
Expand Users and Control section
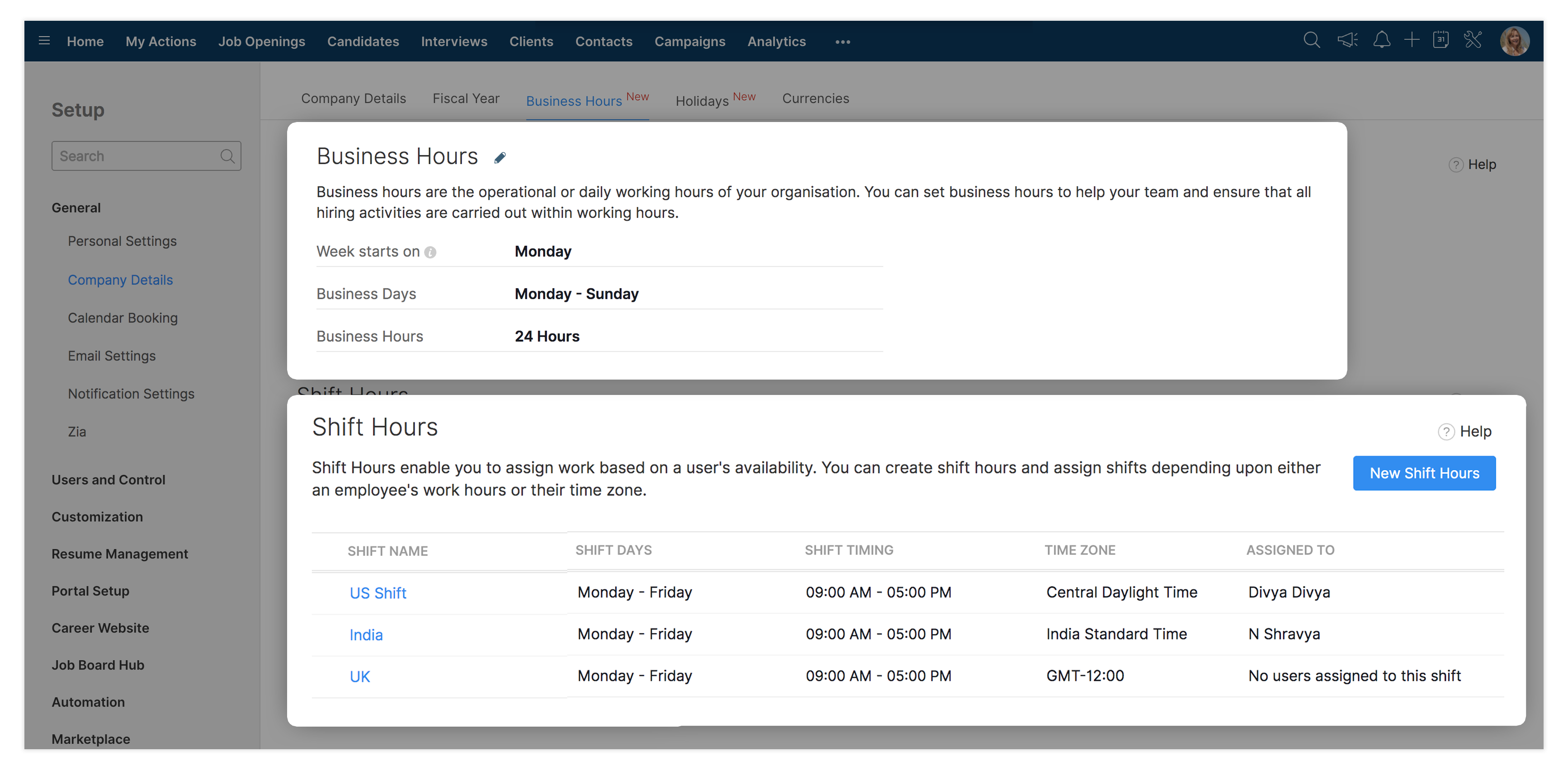point(109,480)
